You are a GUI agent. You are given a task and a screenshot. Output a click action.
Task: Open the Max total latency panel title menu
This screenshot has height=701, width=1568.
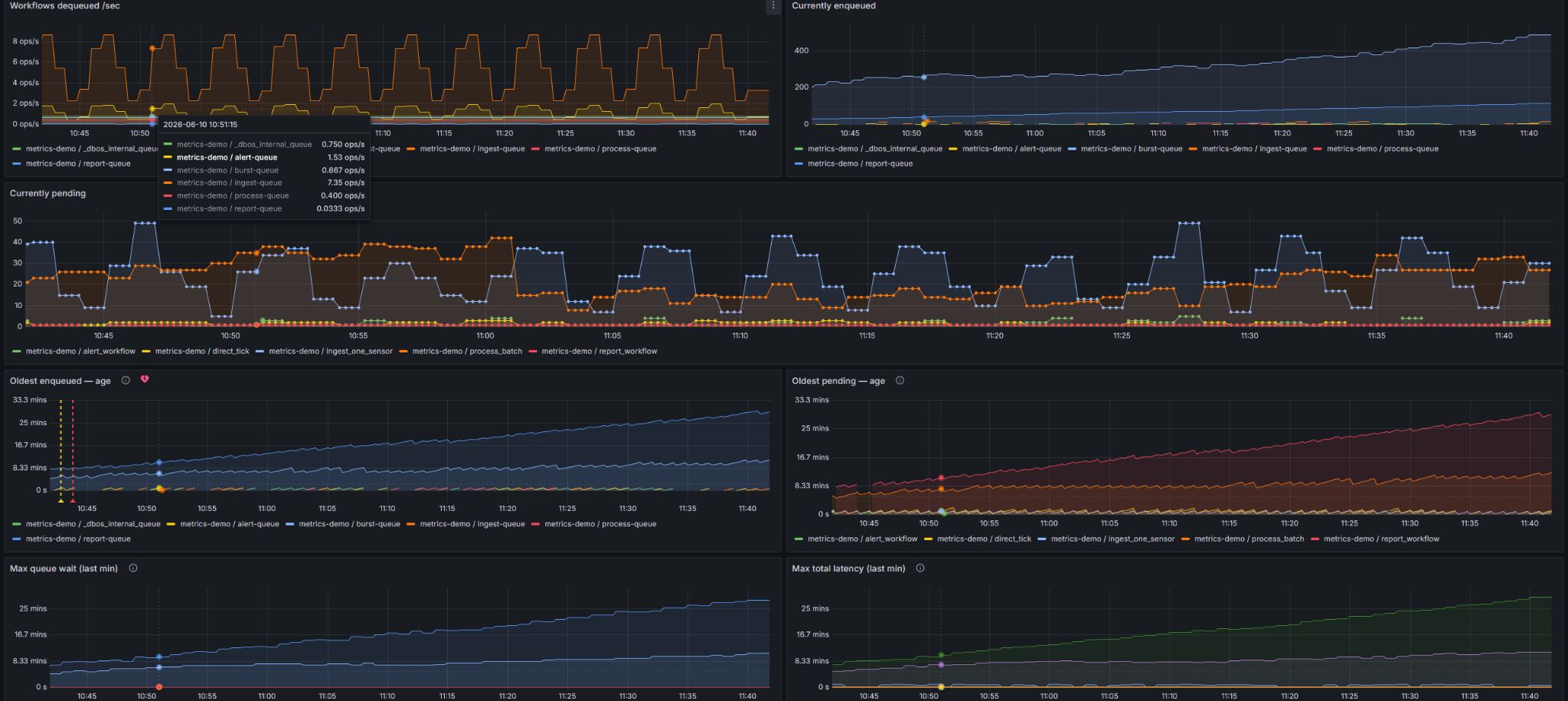848,568
